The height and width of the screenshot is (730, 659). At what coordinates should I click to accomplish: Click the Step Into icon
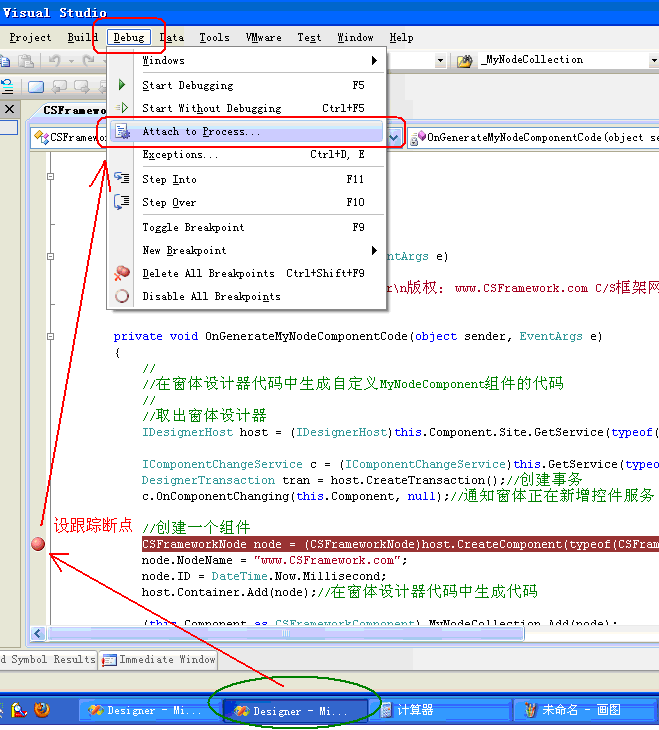[122, 179]
